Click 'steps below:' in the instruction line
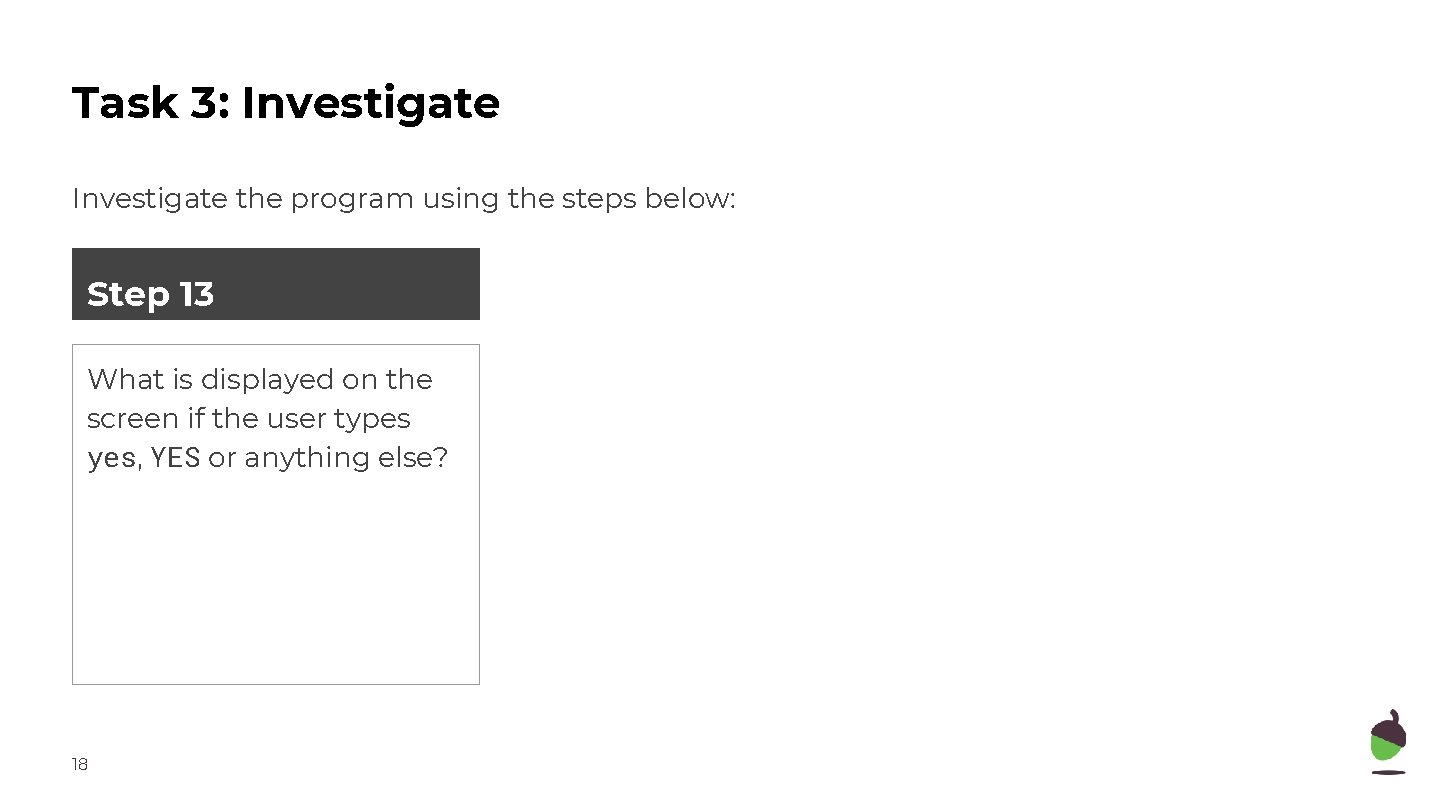This screenshot has width=1440, height=810. pyautogui.click(x=649, y=199)
